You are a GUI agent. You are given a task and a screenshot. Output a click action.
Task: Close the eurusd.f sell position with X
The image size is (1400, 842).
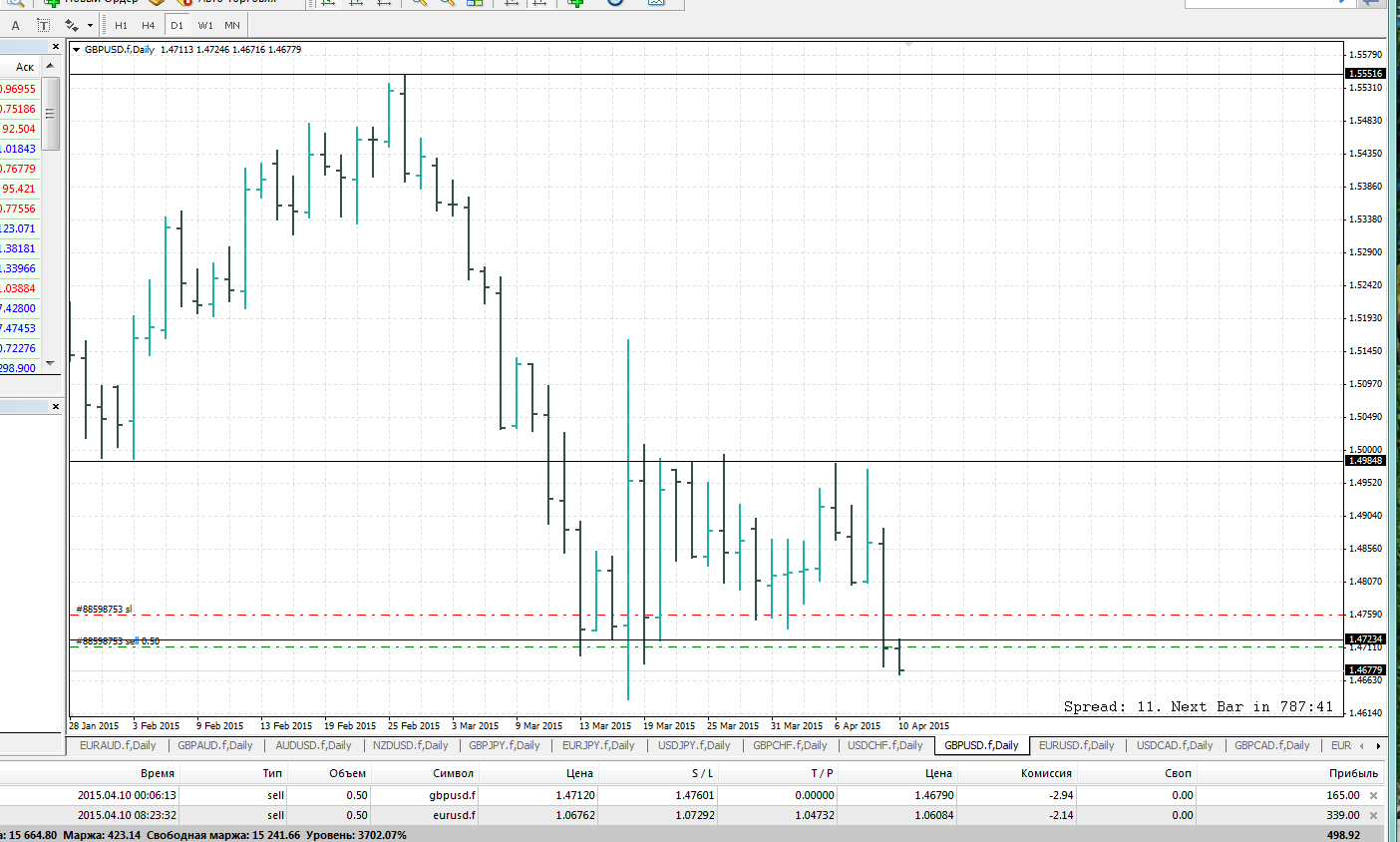click(x=1374, y=815)
